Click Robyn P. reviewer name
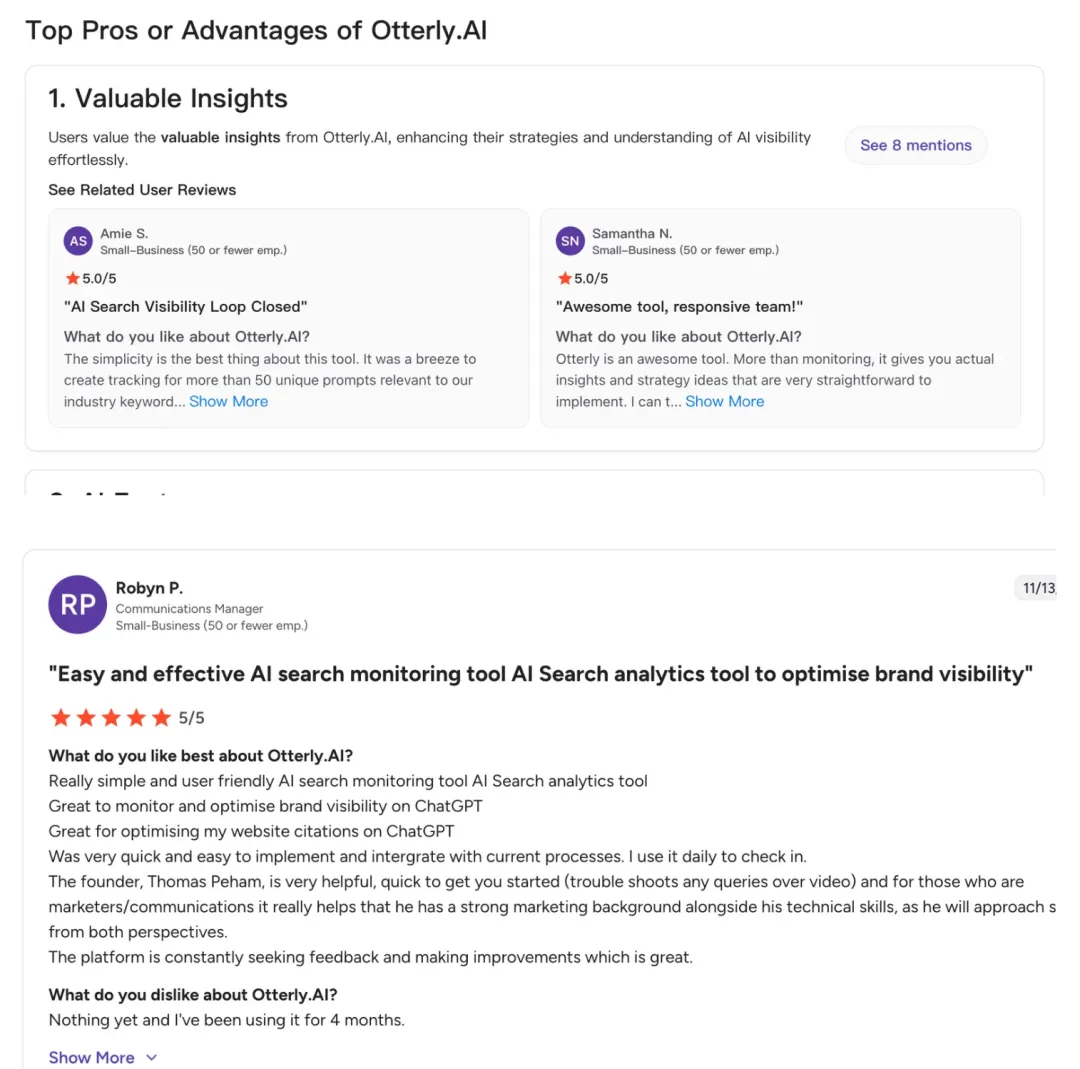The height and width of the screenshot is (1069, 1080). click(x=149, y=588)
